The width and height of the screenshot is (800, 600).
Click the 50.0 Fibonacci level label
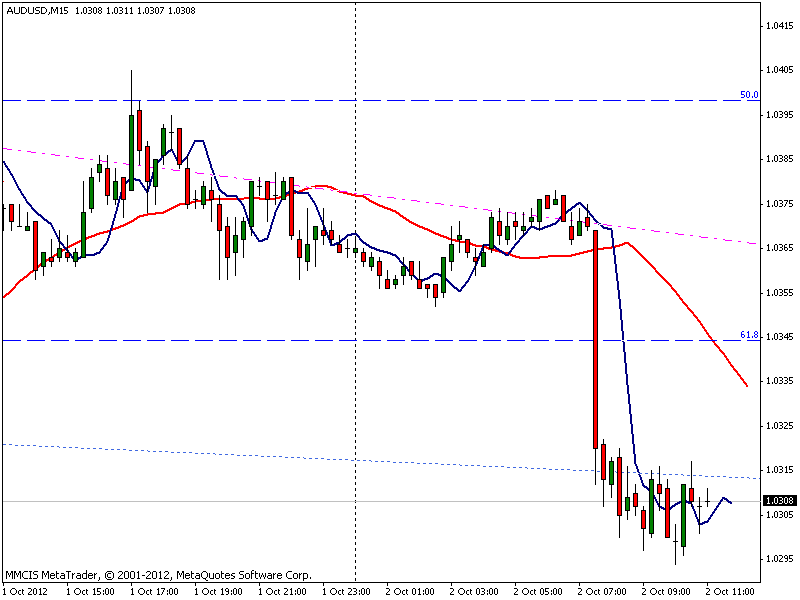pyautogui.click(x=749, y=95)
